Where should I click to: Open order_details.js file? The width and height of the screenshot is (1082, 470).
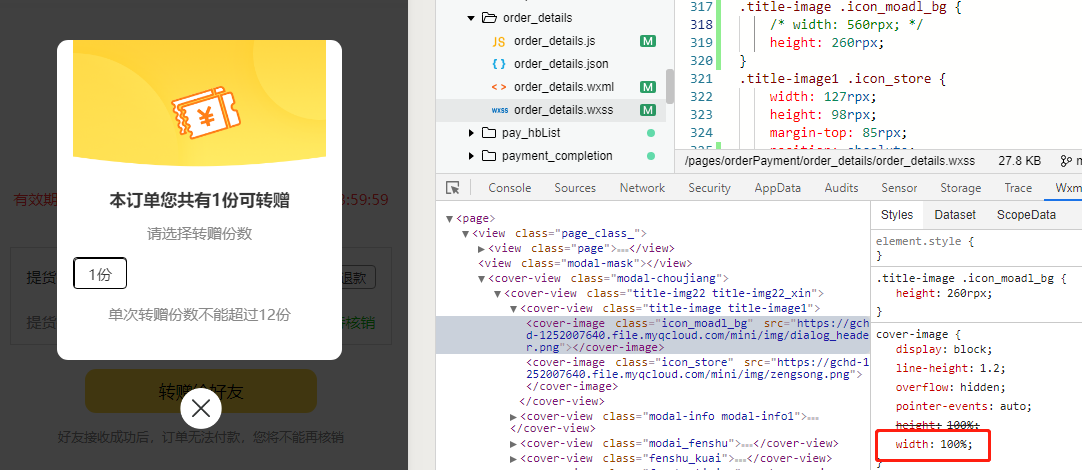click(554, 41)
